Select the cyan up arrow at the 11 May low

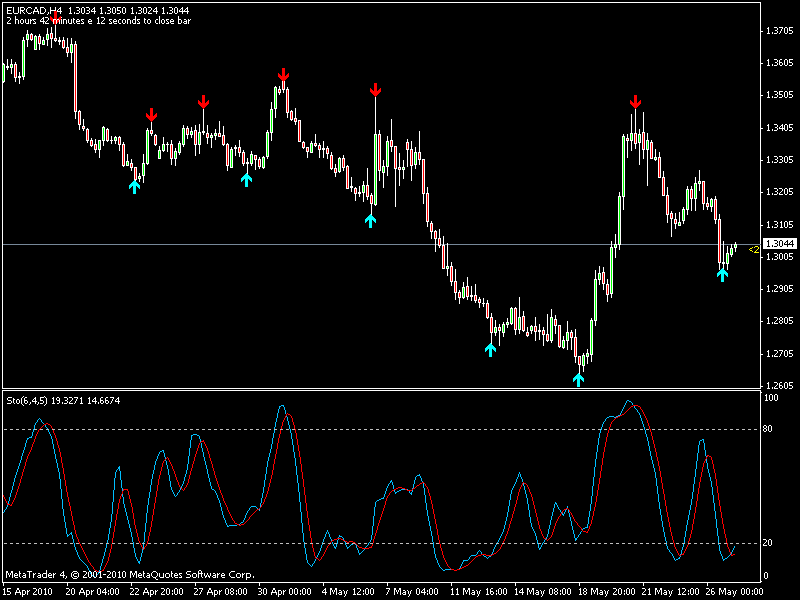[490, 349]
